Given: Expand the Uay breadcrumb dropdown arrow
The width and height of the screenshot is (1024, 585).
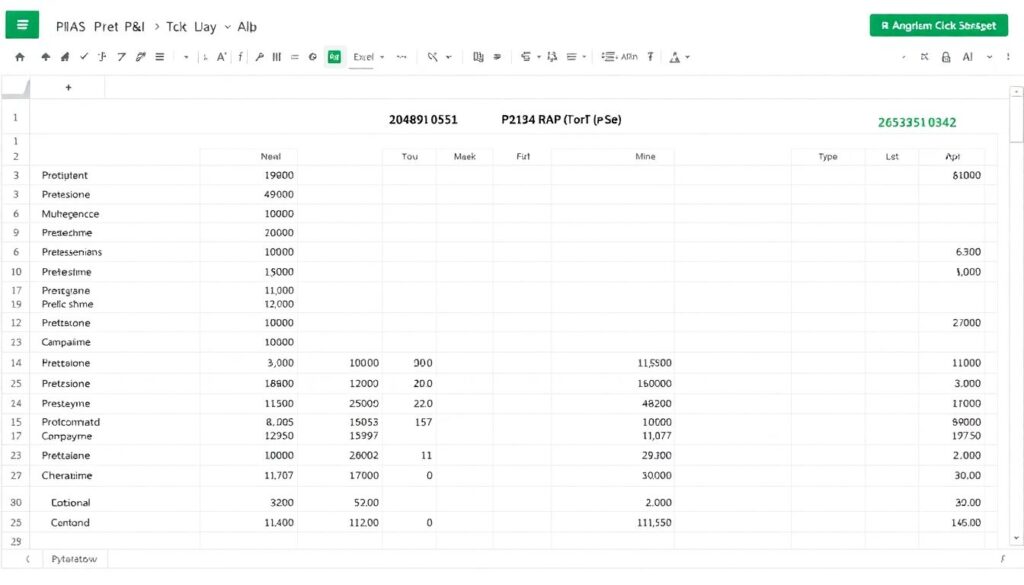Looking at the screenshot, I should click(227, 27).
